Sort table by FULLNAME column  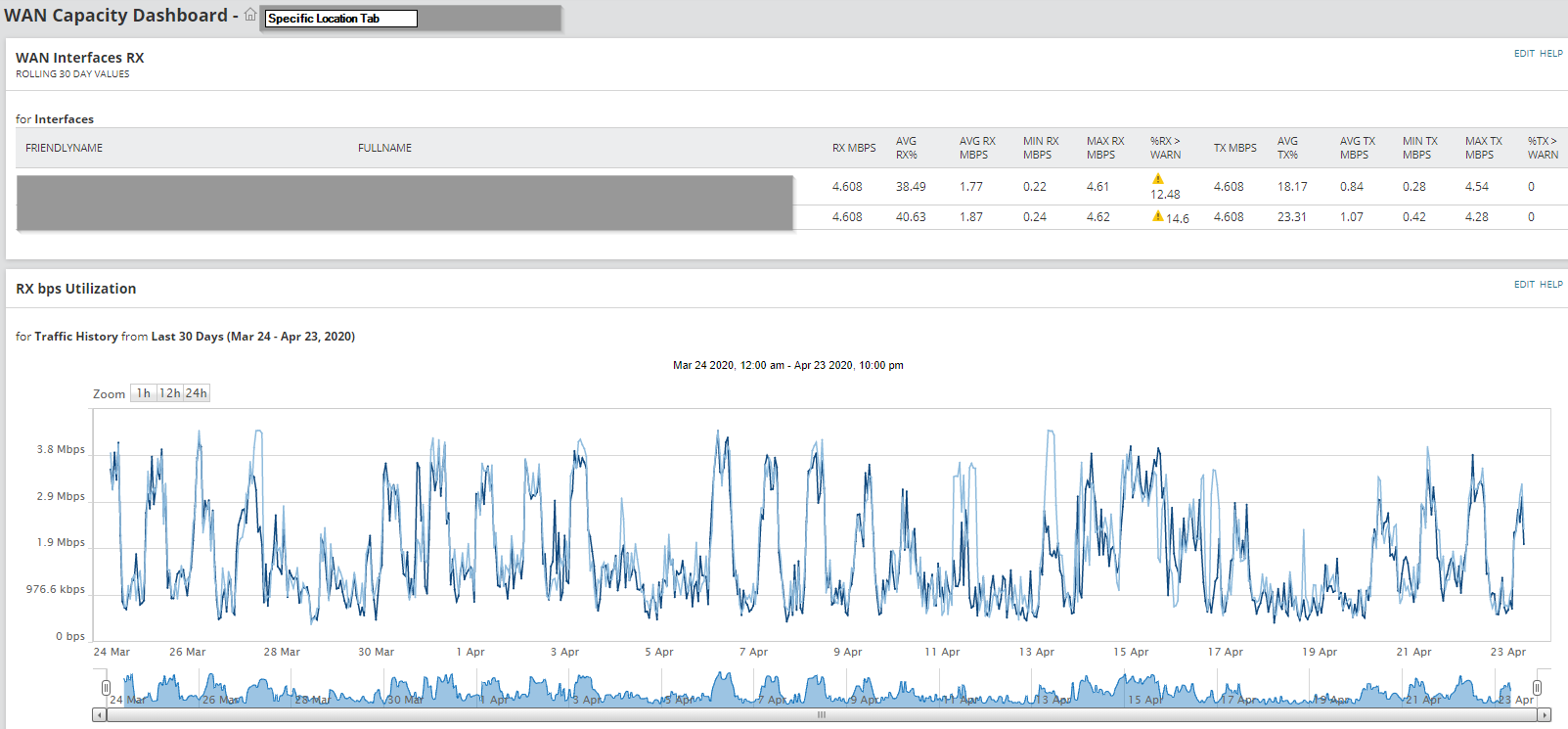click(384, 148)
